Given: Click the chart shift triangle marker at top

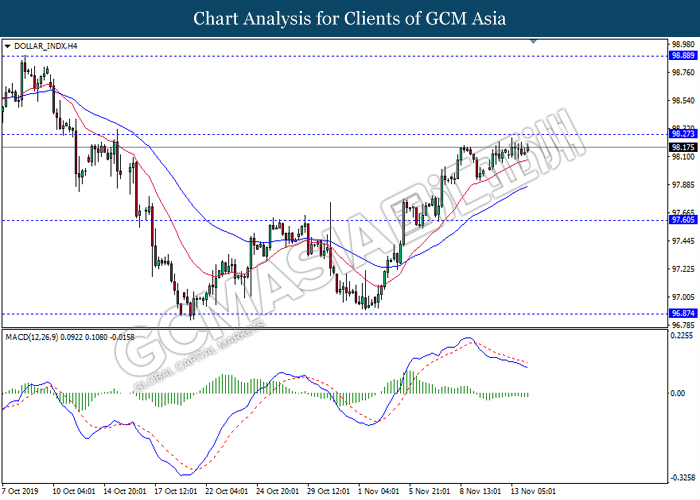Looking at the screenshot, I should [533, 42].
